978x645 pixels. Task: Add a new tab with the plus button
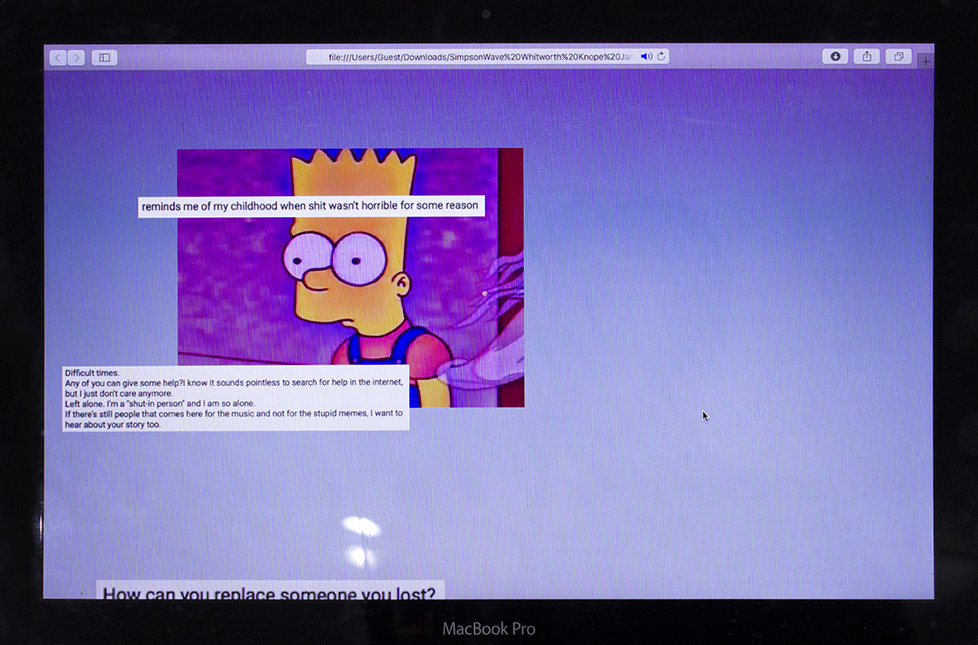pyautogui.click(x=926, y=61)
